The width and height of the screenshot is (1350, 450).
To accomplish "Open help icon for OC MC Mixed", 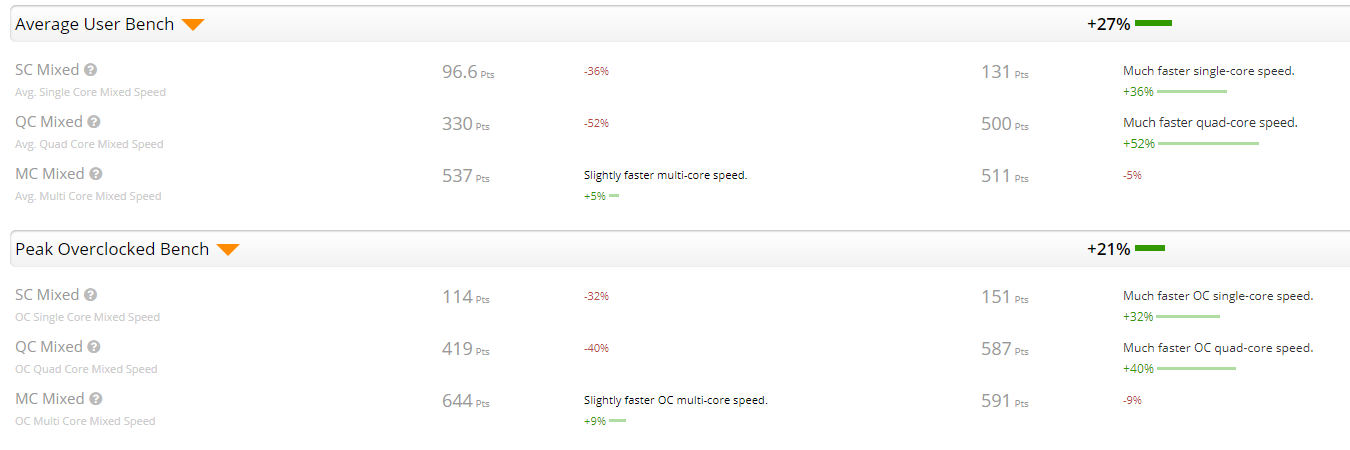I will (96, 399).
